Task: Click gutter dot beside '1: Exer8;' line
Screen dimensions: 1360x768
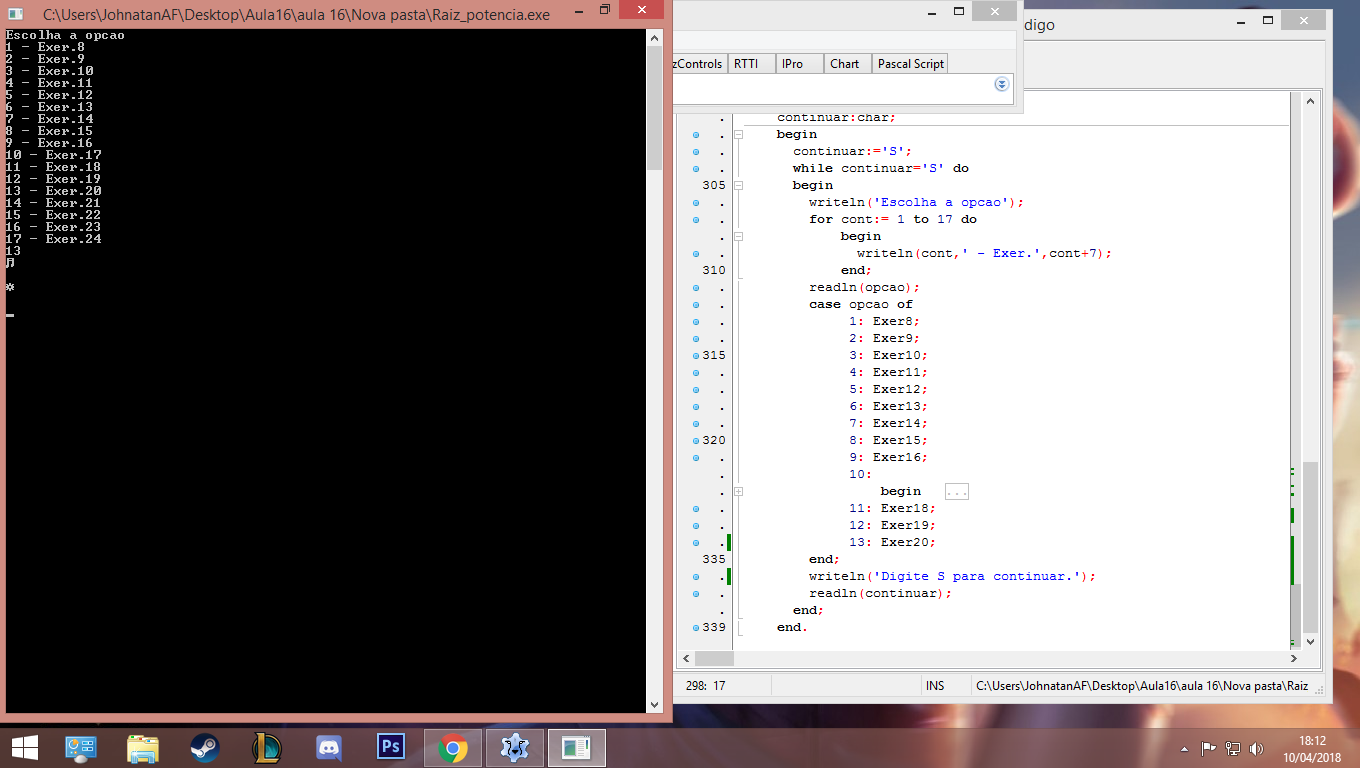Action: coord(696,321)
